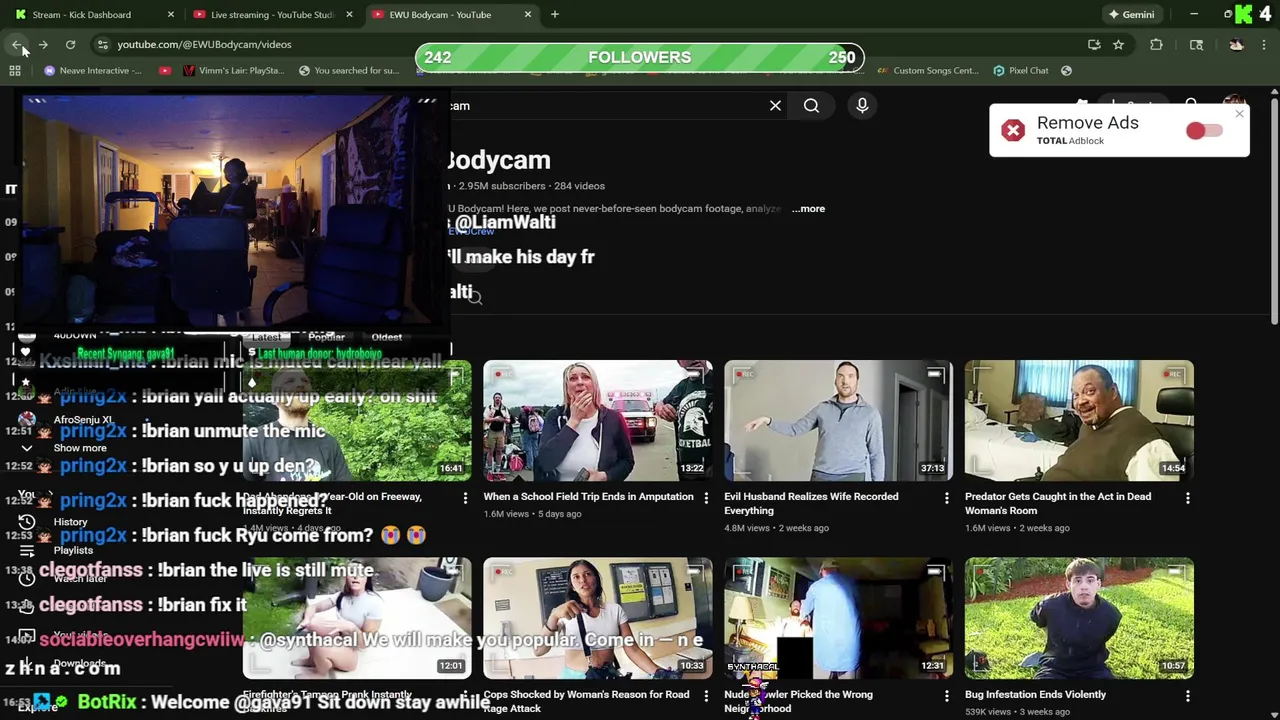Viewport: 1280px width, 720px height.
Task: Open 'Bug Infestation Ends Violently' title
Action: (x=1035, y=694)
